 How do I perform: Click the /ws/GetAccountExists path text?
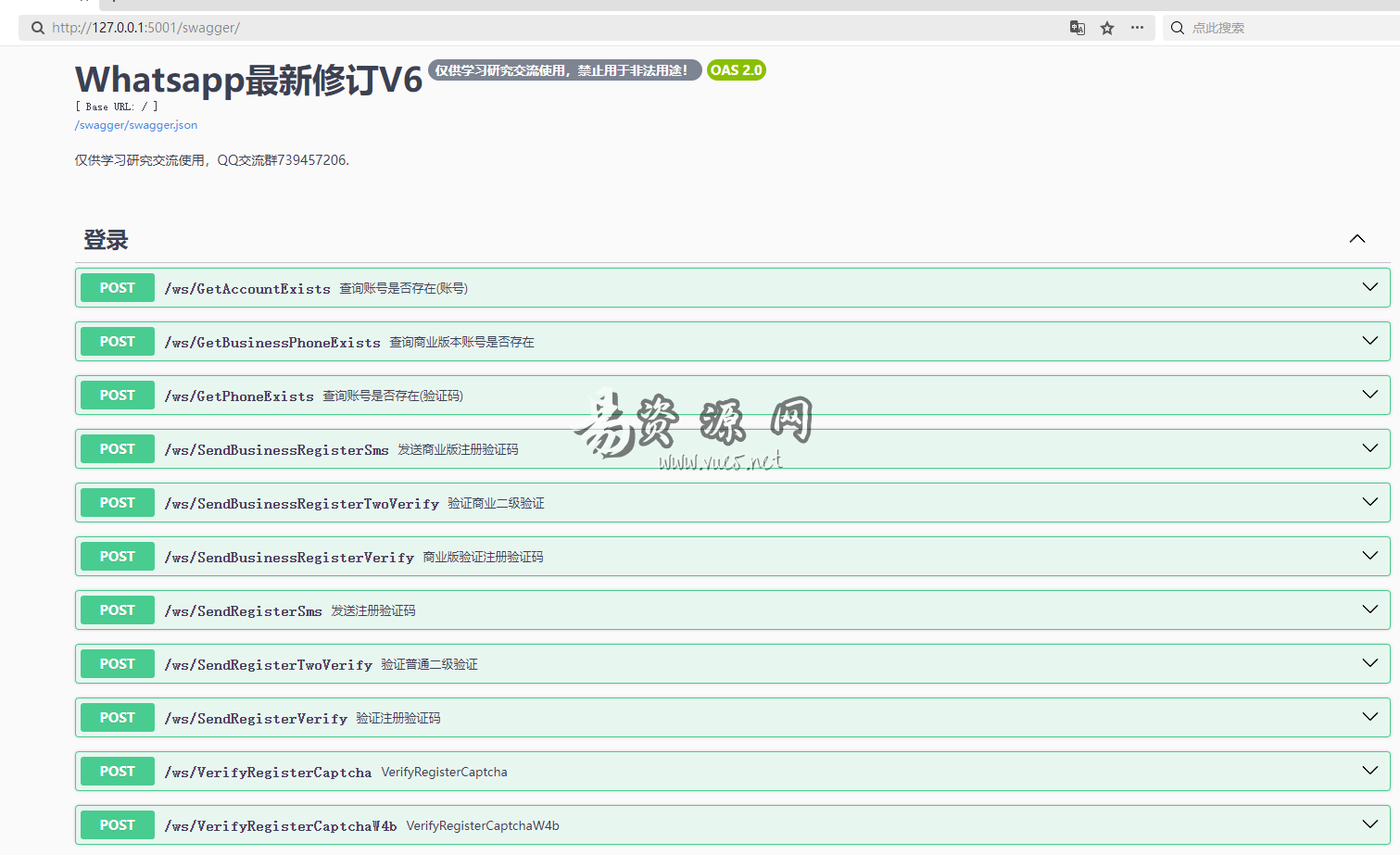click(x=247, y=289)
